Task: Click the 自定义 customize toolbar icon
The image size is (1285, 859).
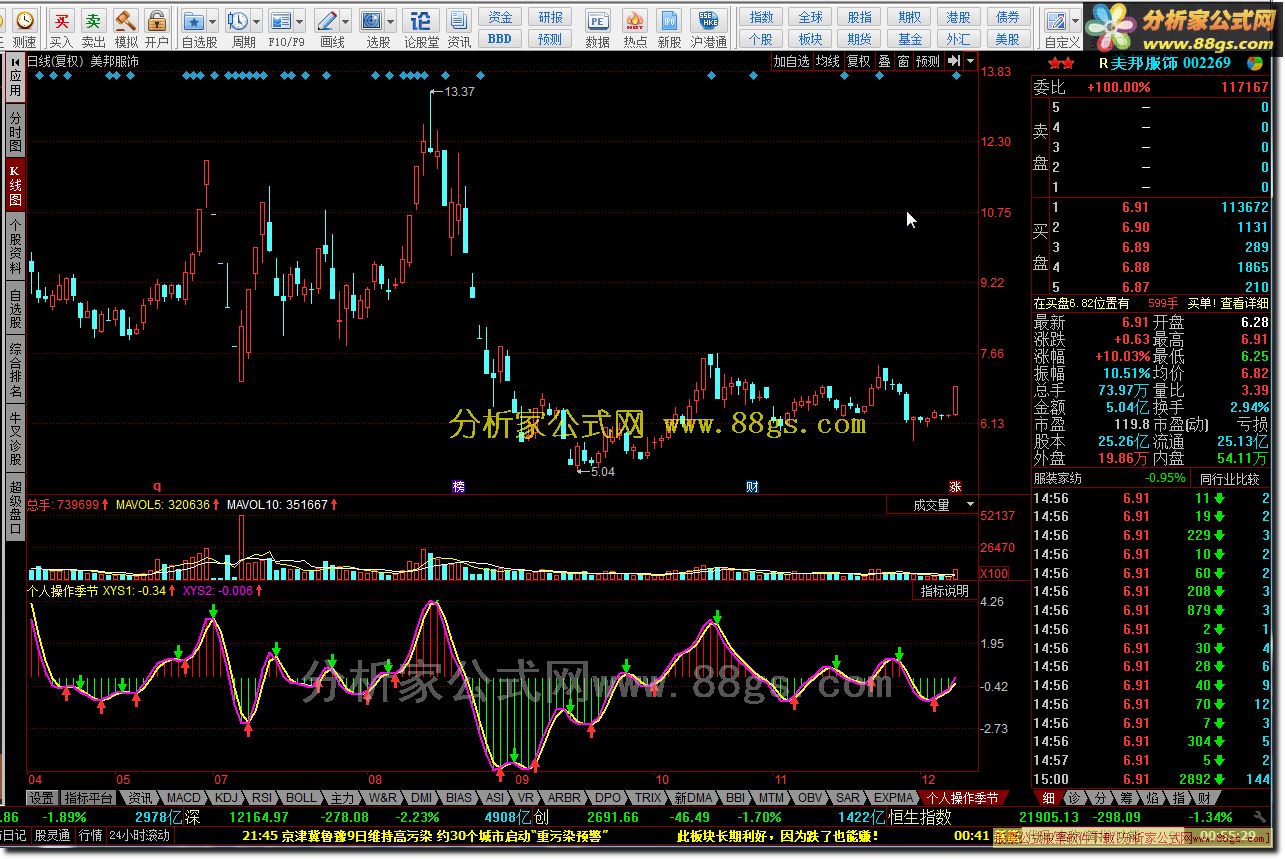Action: pyautogui.click(x=1056, y=20)
